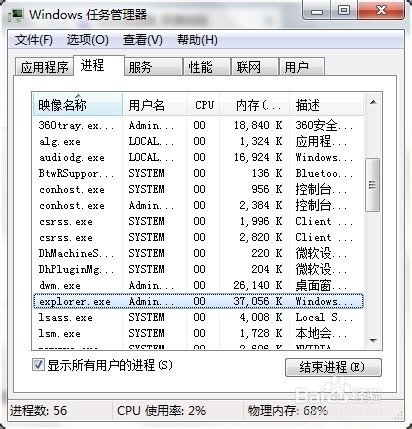The image size is (412, 429).
Task: Select csrss.exe using 2,820 K
Action: [x=198, y=237]
